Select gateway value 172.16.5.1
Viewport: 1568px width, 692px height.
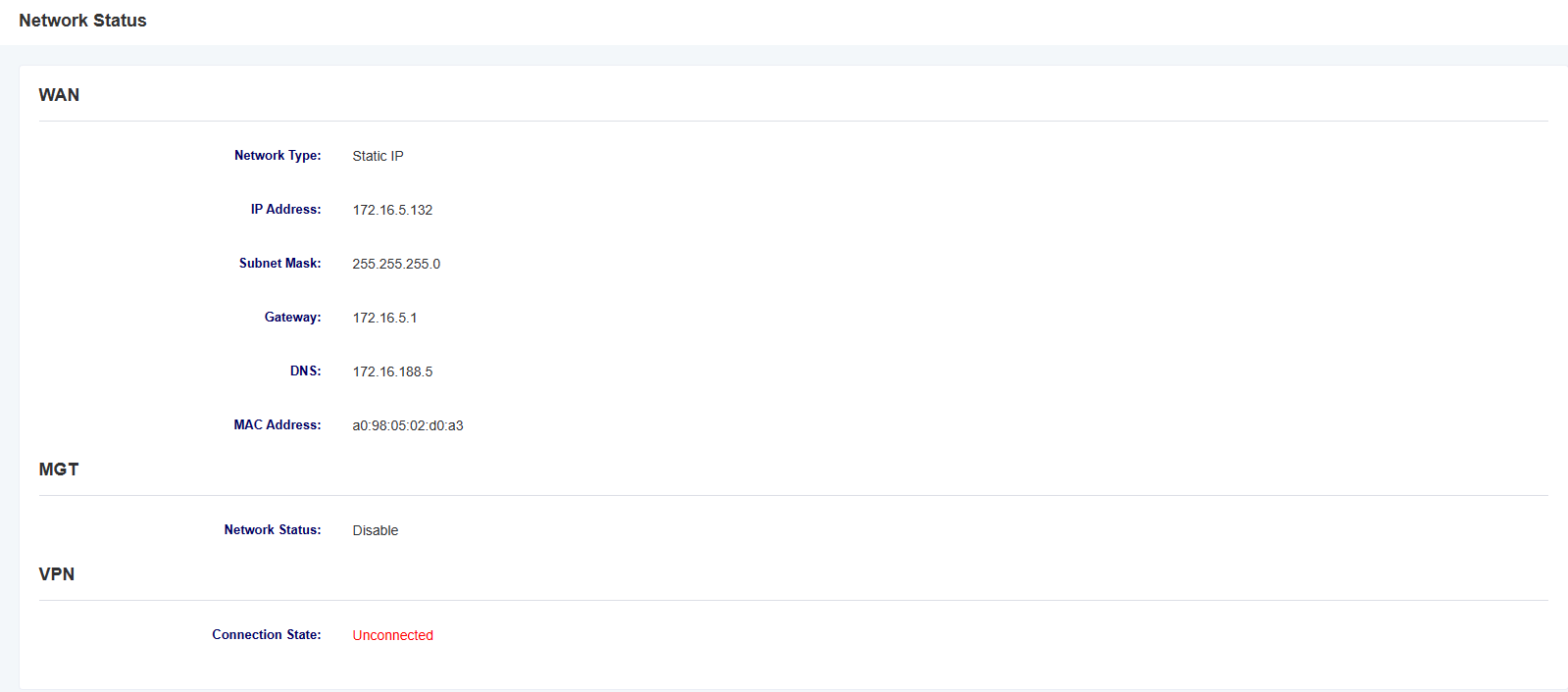coord(384,318)
